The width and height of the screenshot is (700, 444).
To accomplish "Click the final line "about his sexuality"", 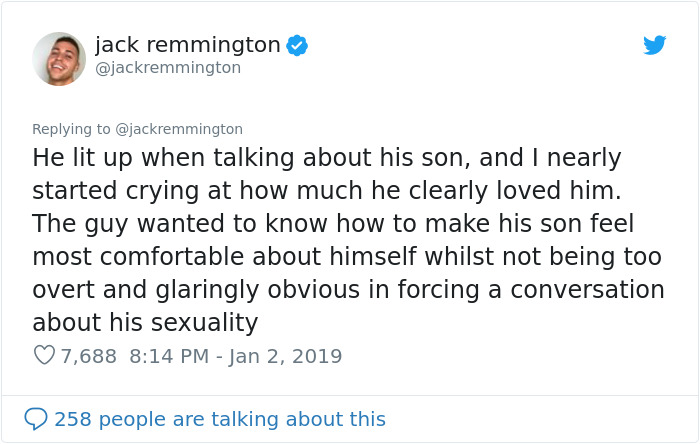I will pyautogui.click(x=145, y=323).
